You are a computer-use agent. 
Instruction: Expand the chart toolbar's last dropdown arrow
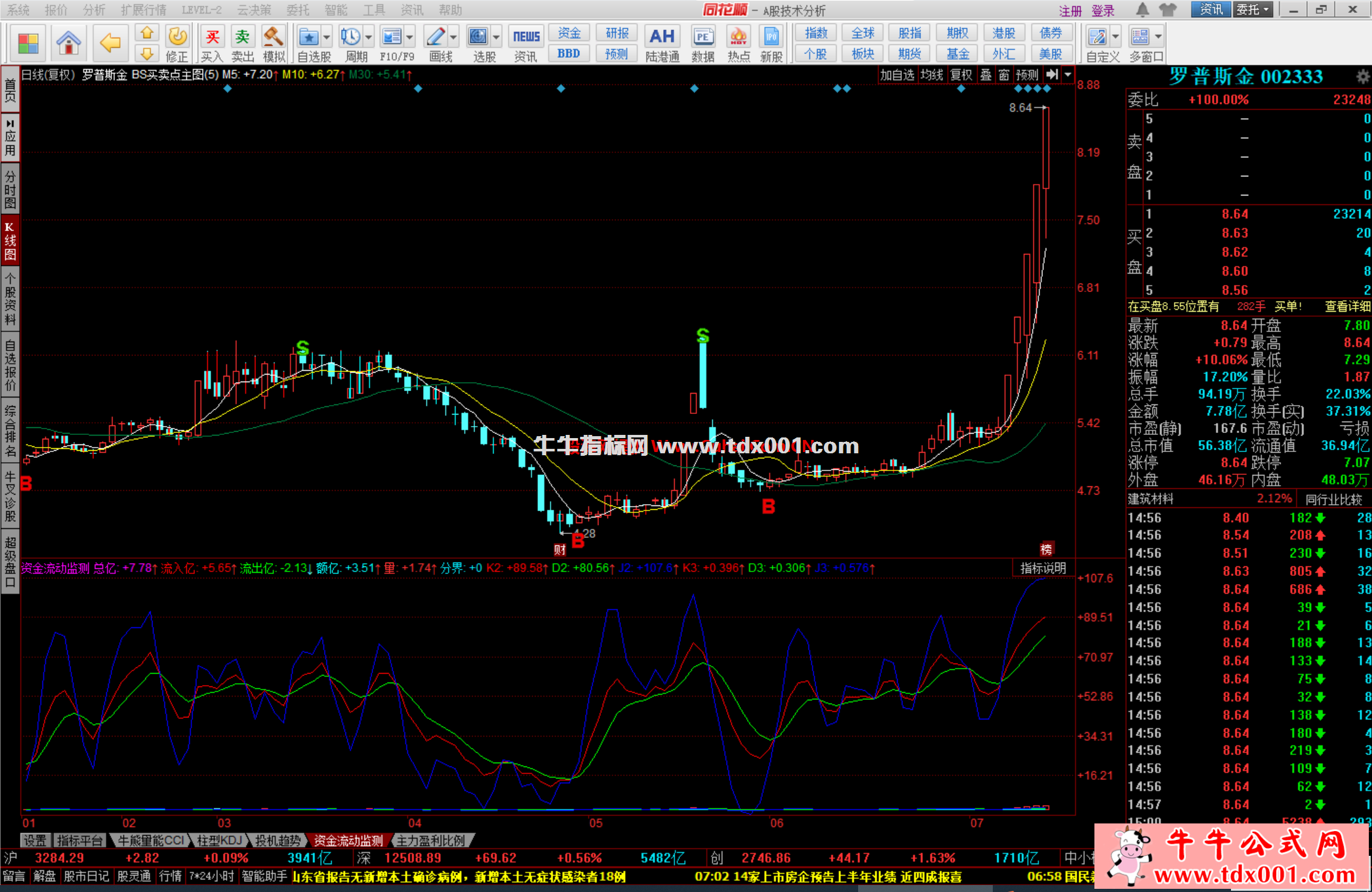(1068, 75)
